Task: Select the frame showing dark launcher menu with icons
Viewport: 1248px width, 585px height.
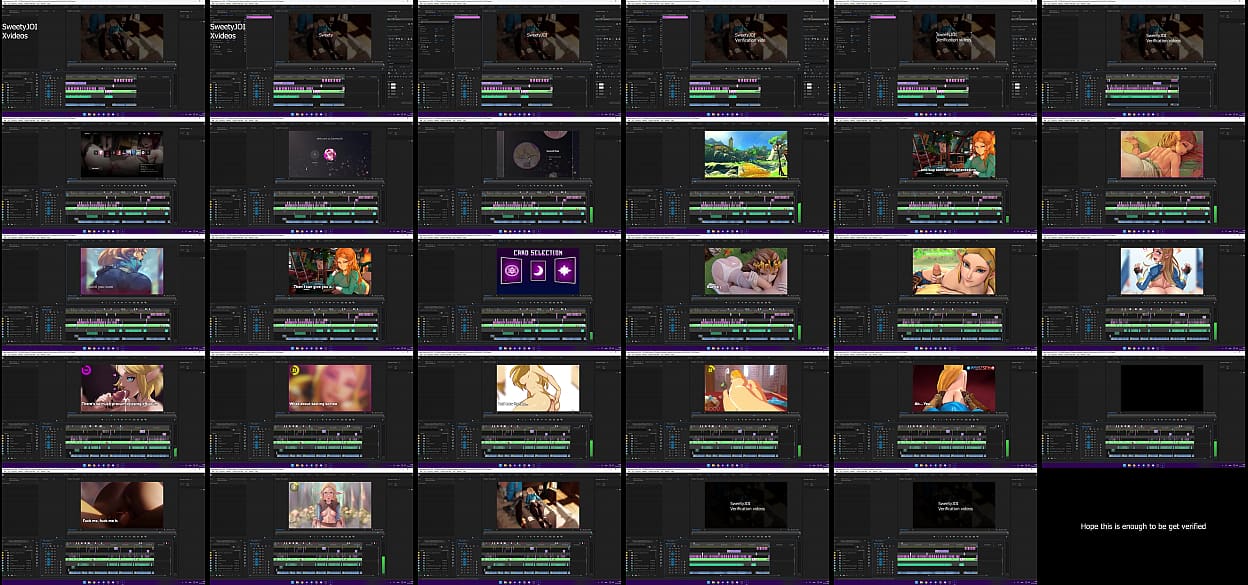Action: coord(103,174)
